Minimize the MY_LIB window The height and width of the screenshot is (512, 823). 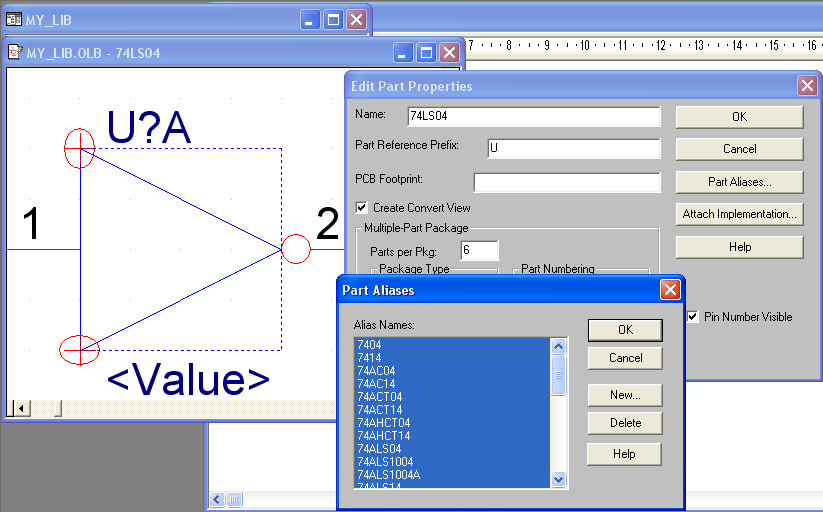pyautogui.click(x=310, y=20)
